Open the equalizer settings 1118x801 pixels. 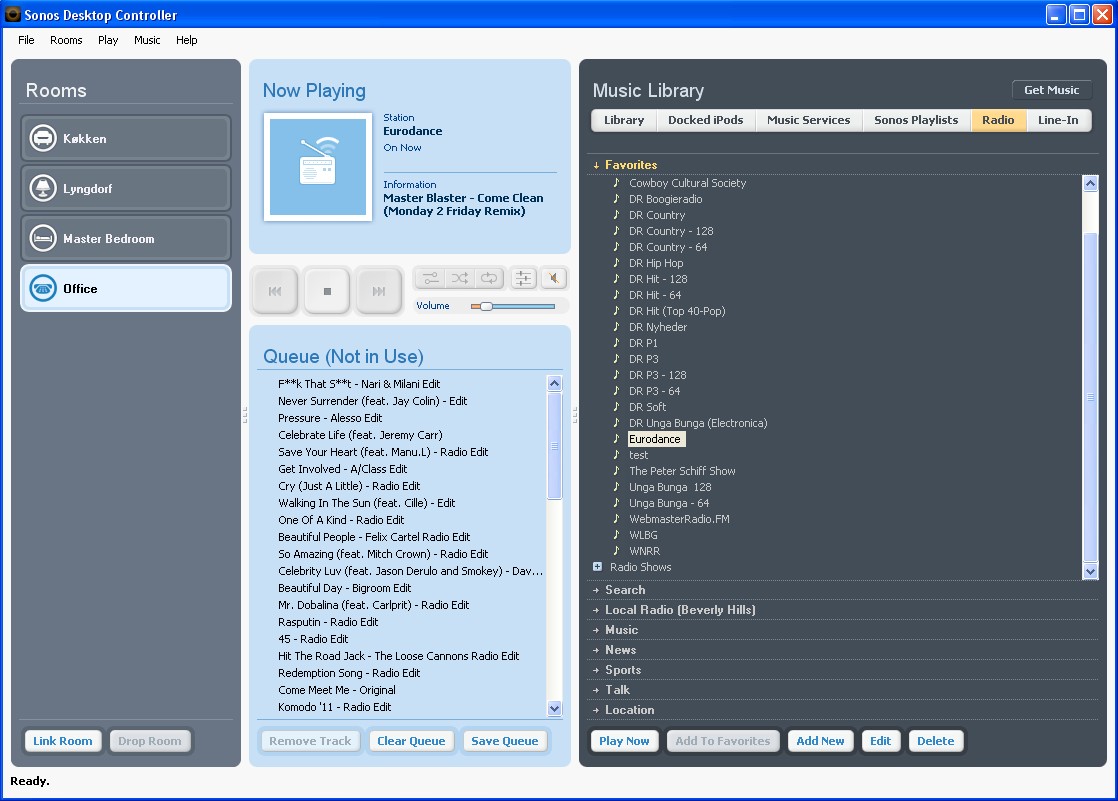523,278
